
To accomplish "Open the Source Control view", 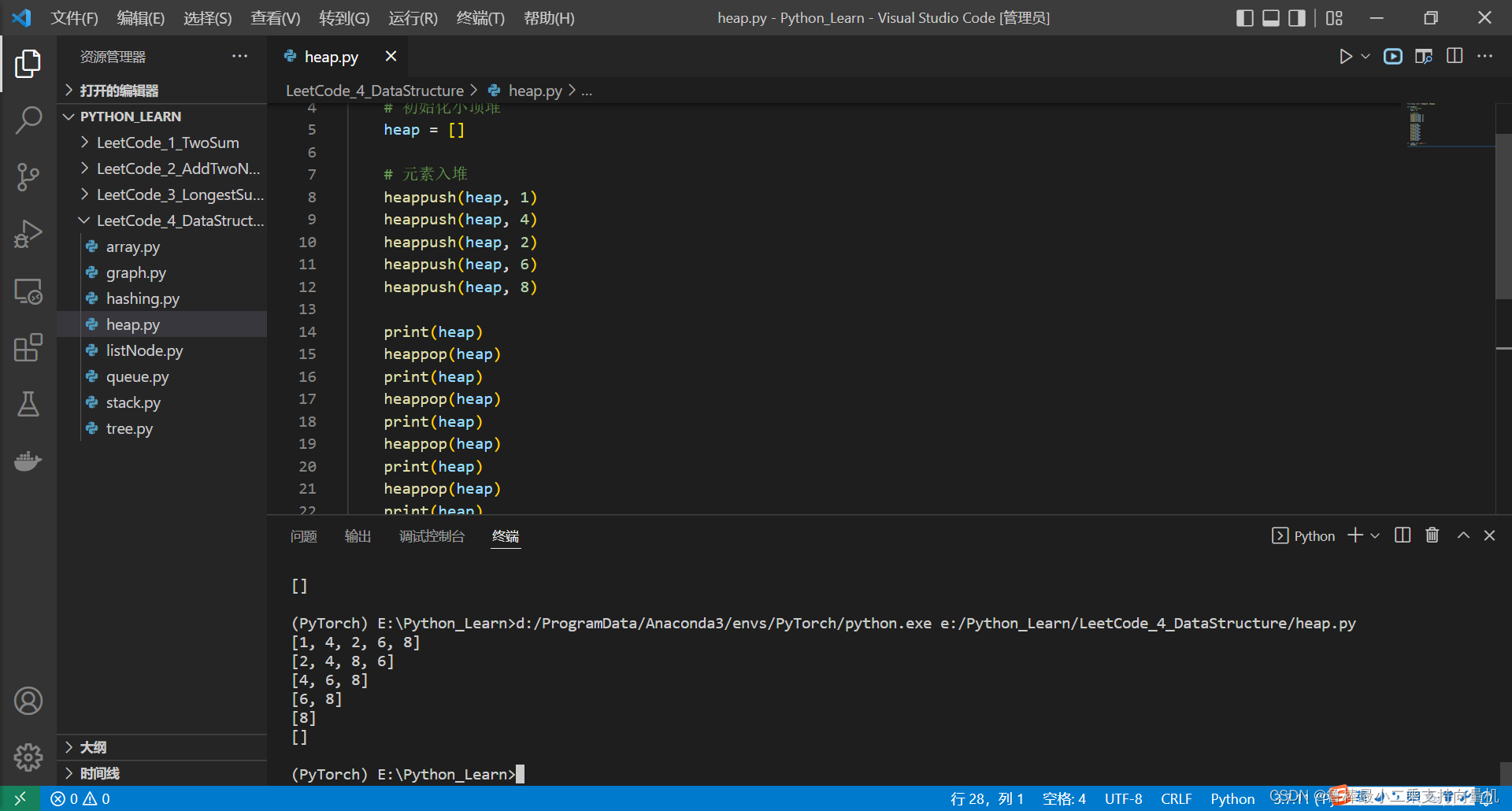I will 28,177.
